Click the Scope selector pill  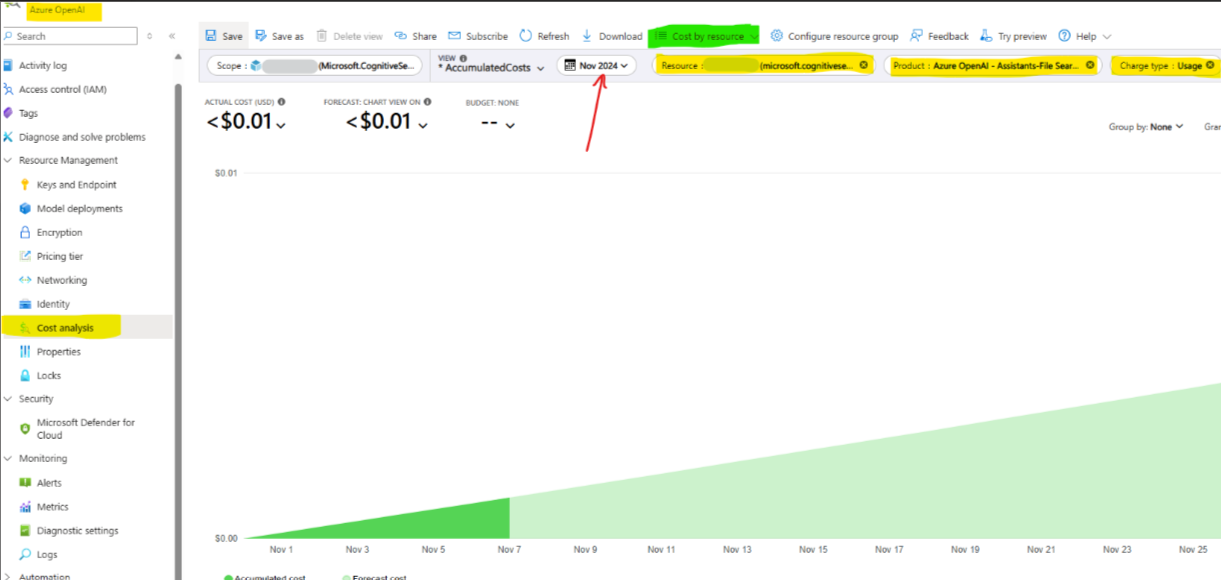click(x=314, y=66)
